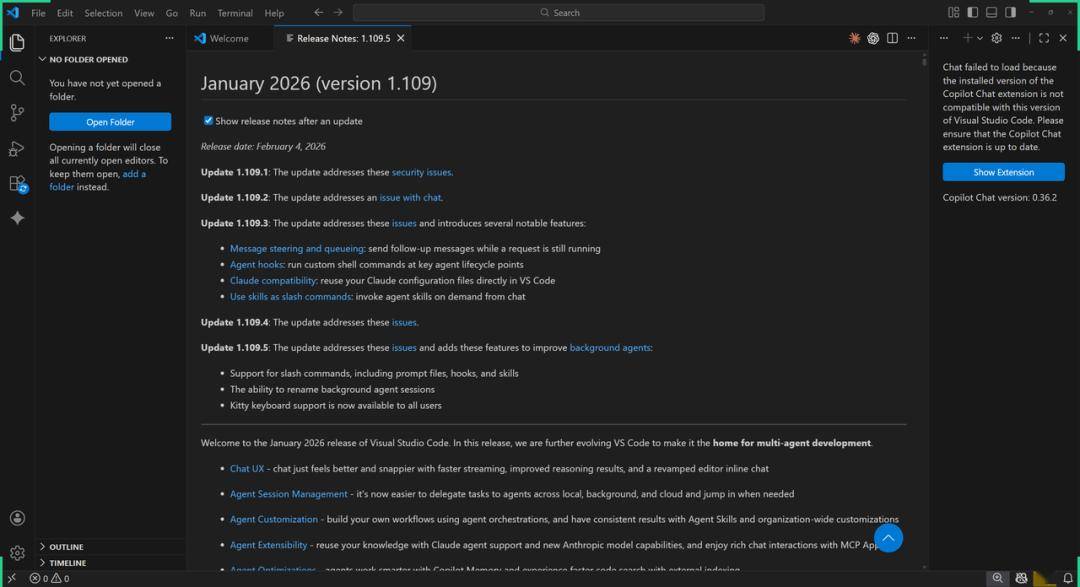The height and width of the screenshot is (587, 1080).
Task: Click the command center search field
Action: [558, 13]
